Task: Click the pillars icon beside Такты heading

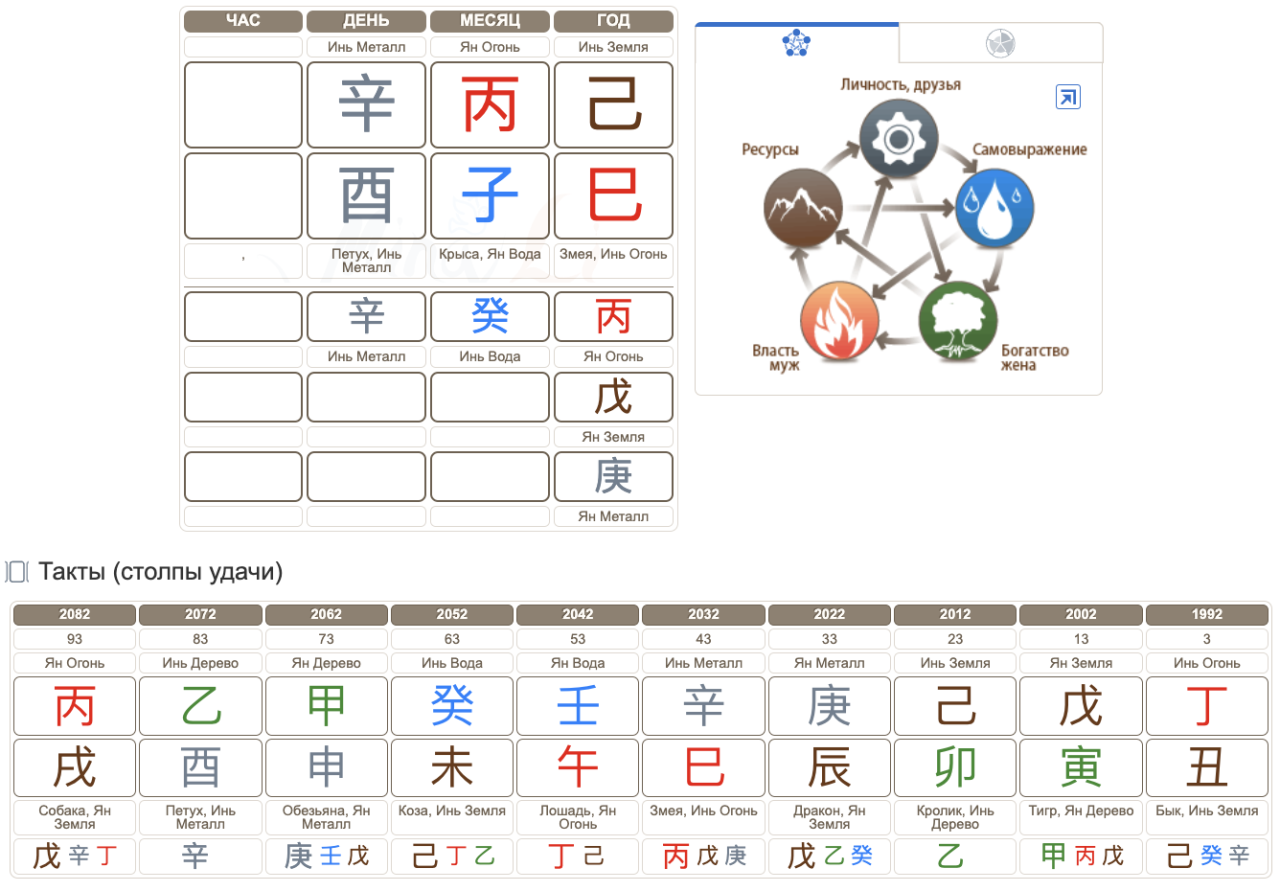Action: pos(17,572)
